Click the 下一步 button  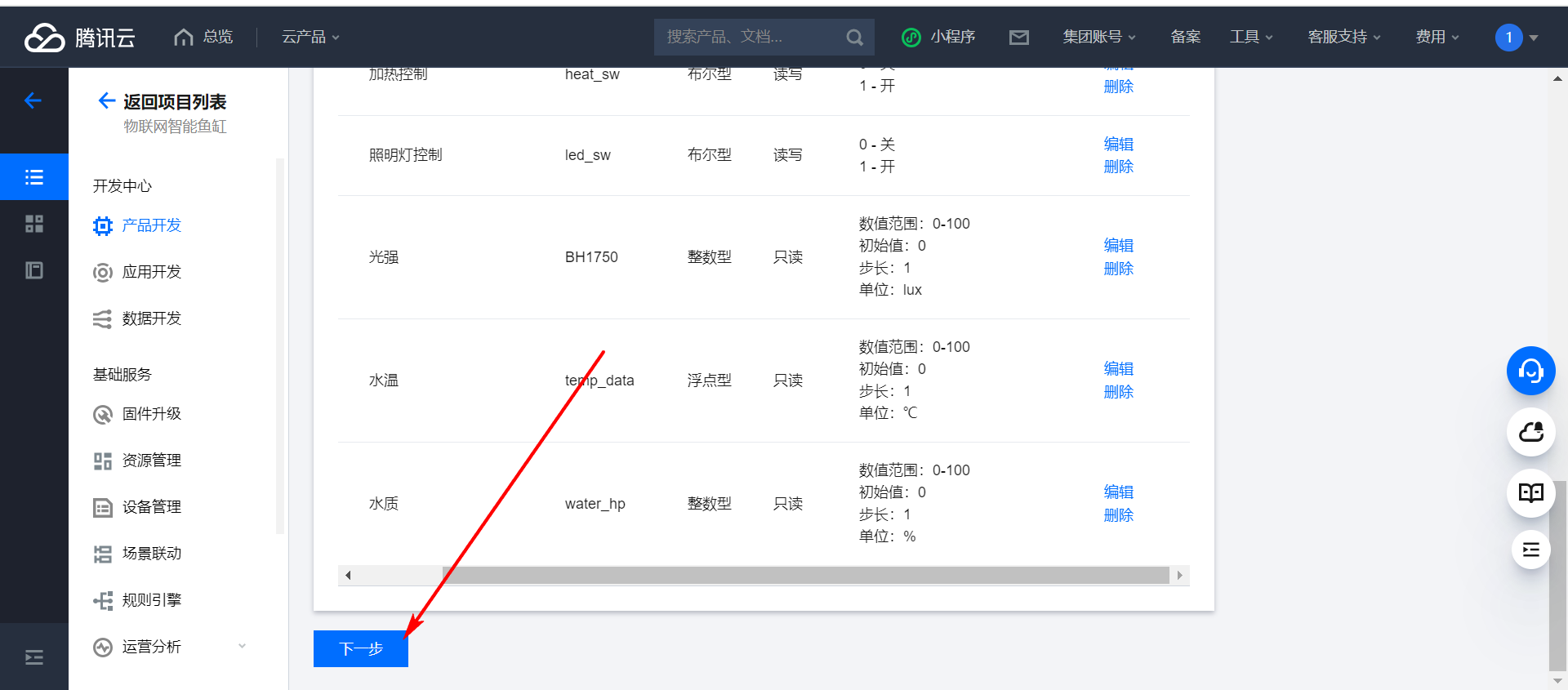coord(361,649)
